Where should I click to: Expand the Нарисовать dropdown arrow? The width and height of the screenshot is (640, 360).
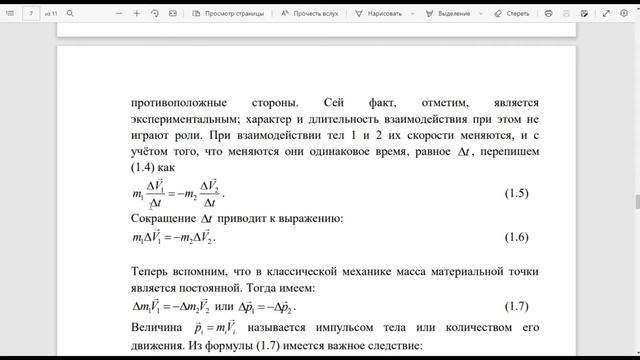(413, 13)
